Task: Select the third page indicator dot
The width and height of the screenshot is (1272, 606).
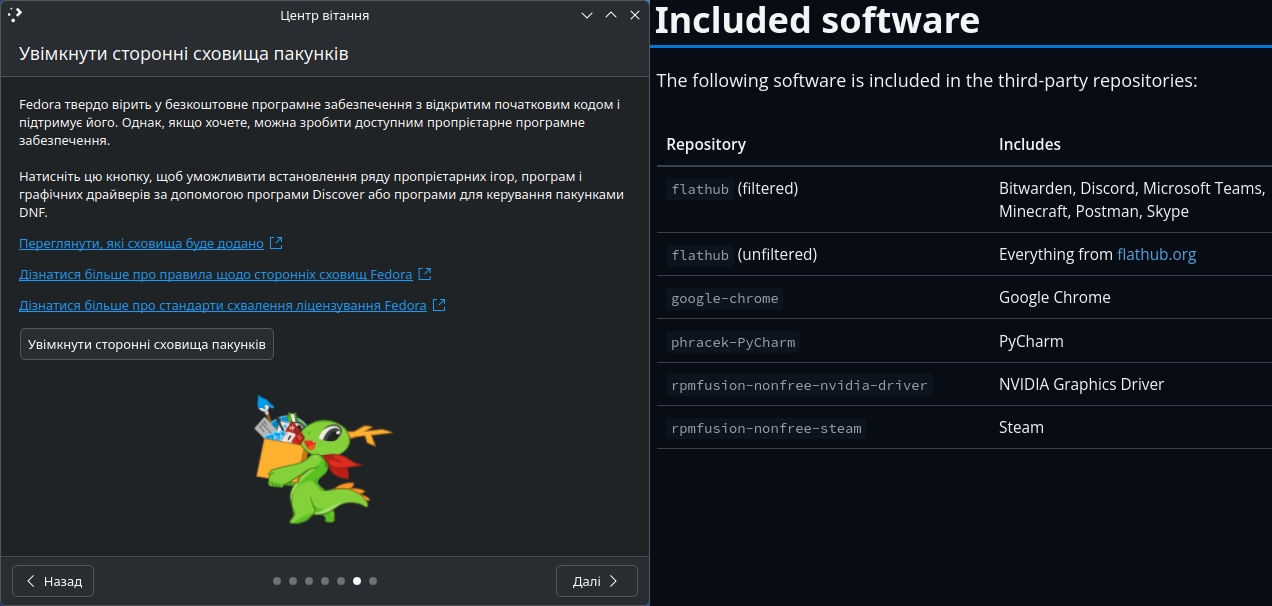Action: pos(309,581)
